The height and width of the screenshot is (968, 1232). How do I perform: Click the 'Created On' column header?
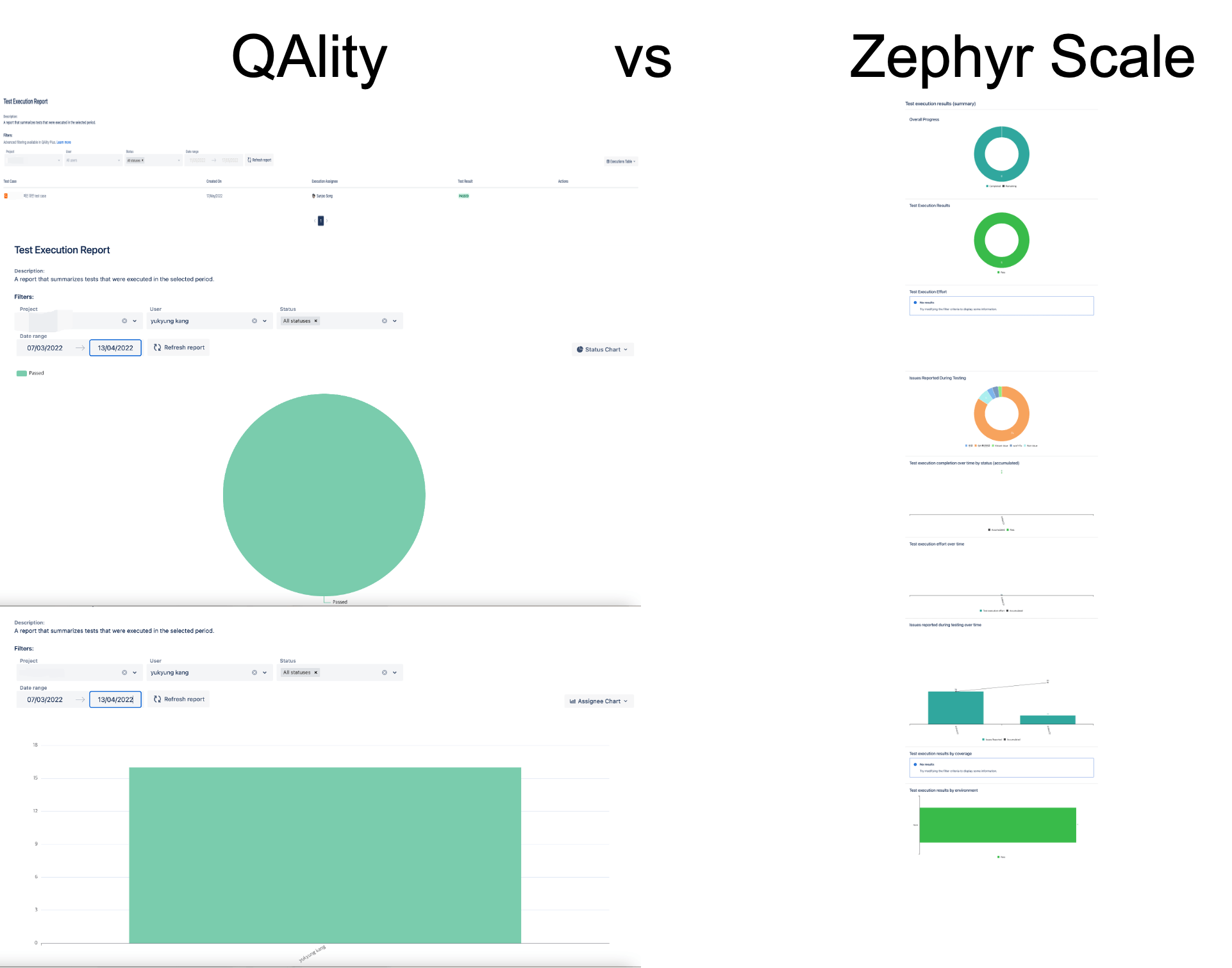tap(214, 181)
